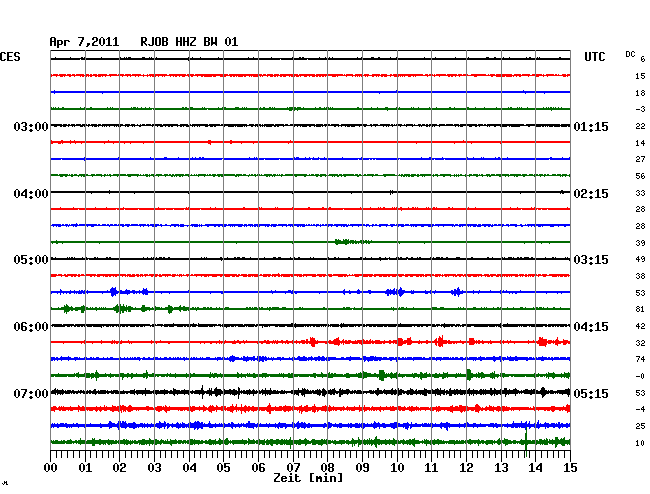Click the local time label '04:00'

pos(31,194)
